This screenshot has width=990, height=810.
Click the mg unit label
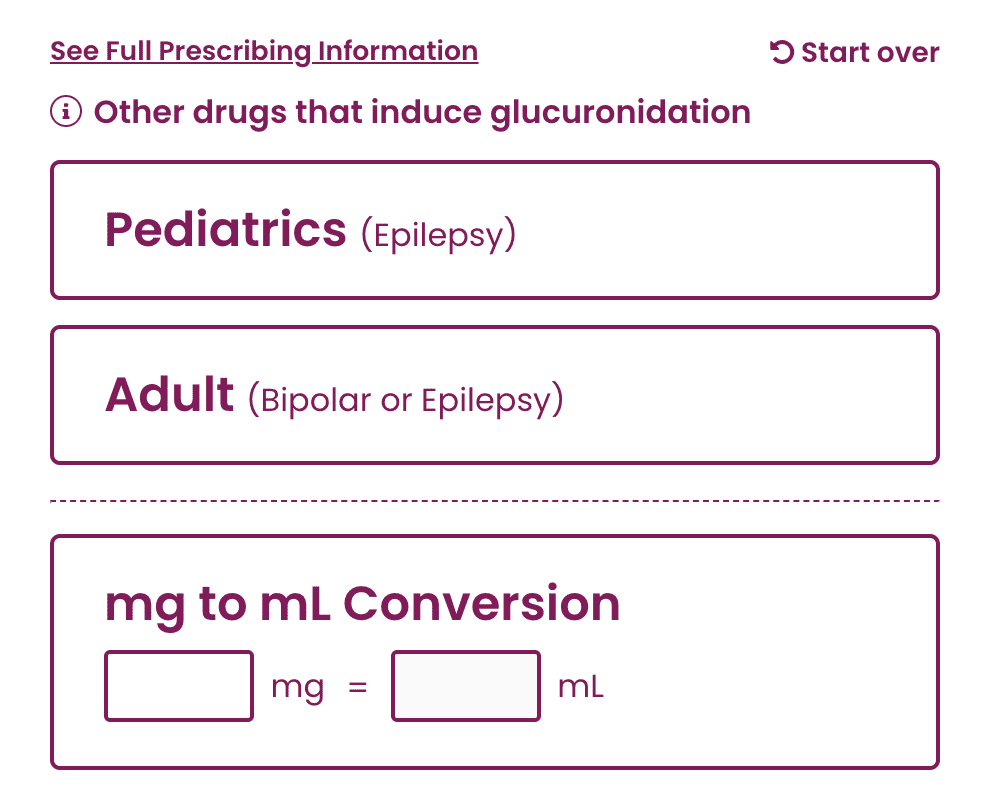click(297, 687)
